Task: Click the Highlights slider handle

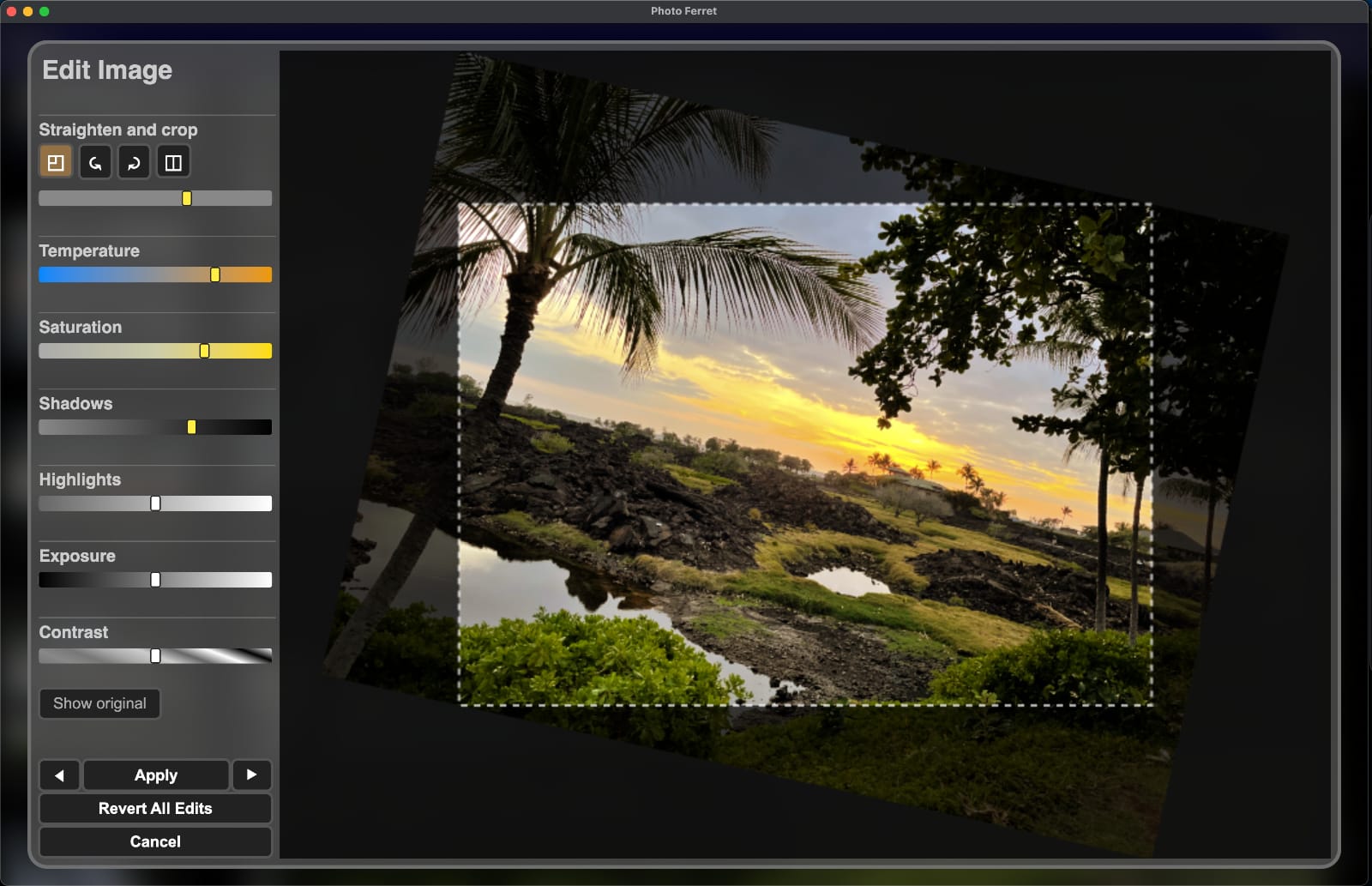Action: pos(155,503)
